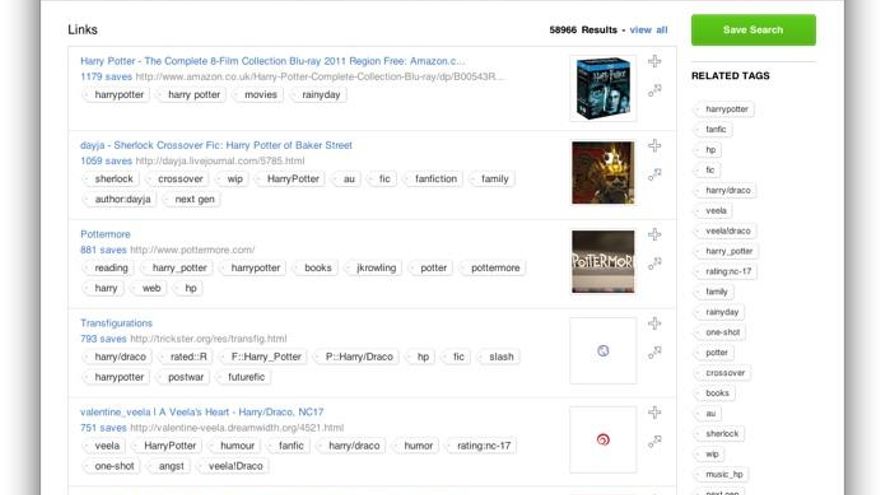Select the angst tag under valentine_veela

(x=168, y=466)
